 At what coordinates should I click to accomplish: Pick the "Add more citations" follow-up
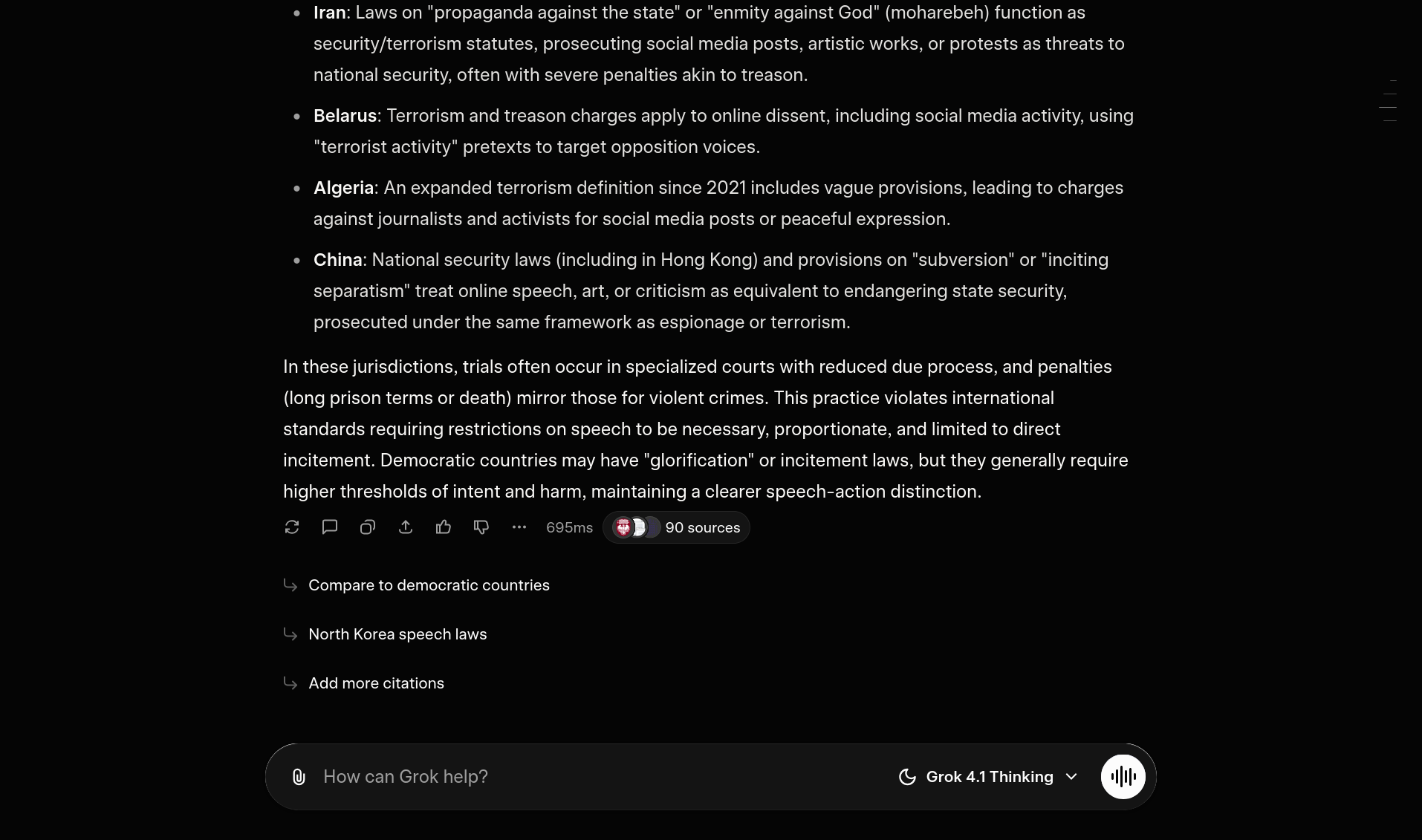376,683
